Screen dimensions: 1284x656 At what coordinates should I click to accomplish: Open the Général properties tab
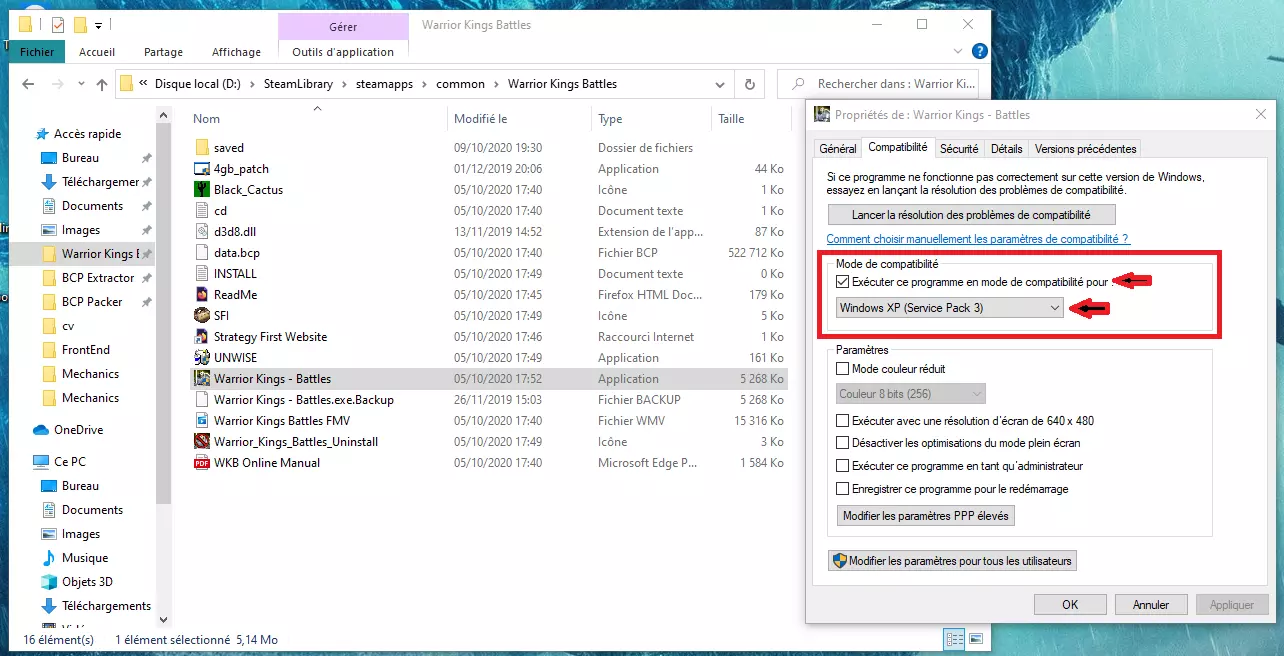pos(838,149)
